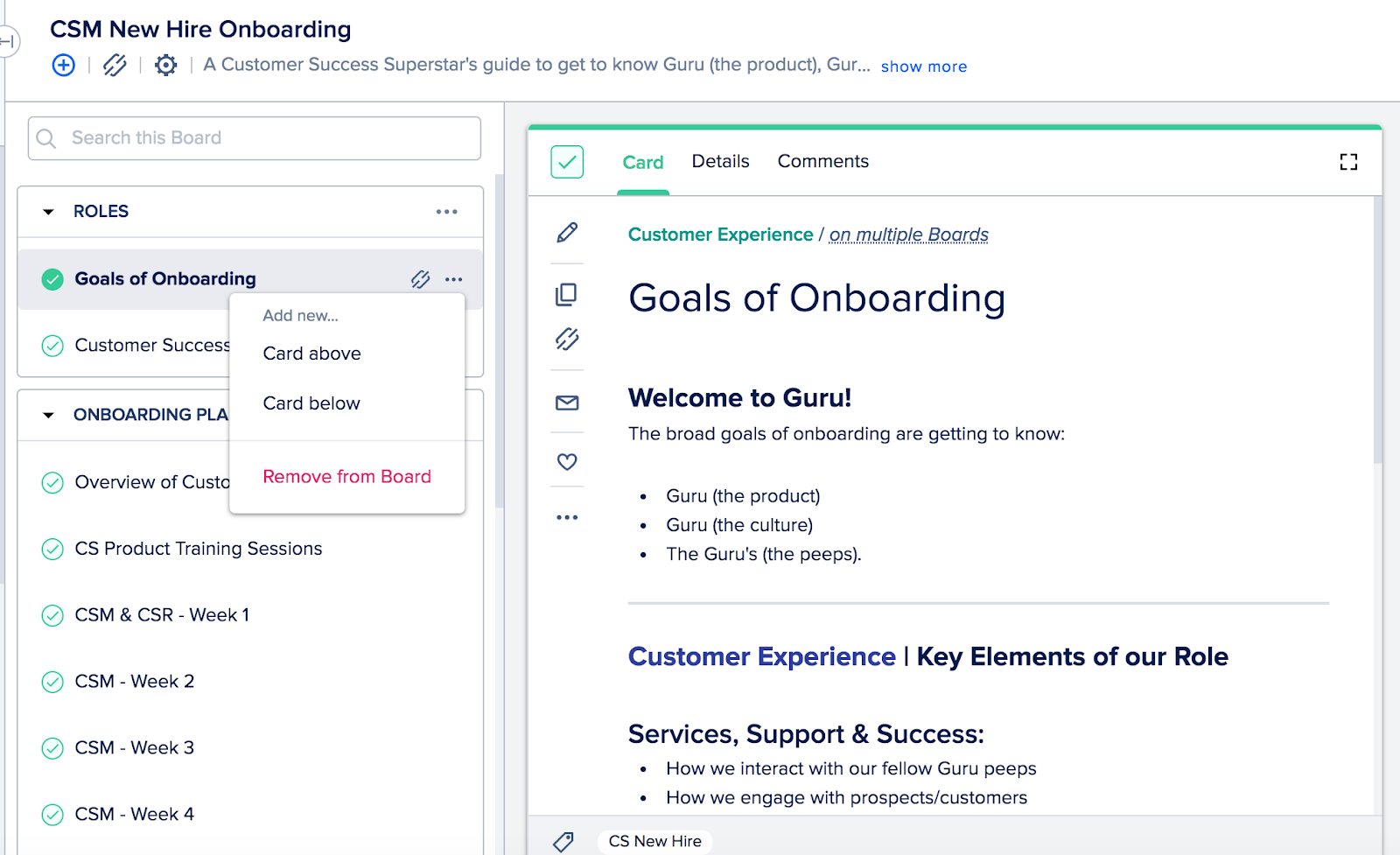
Task: Collapse the ROLES section arrow
Action: (x=48, y=212)
